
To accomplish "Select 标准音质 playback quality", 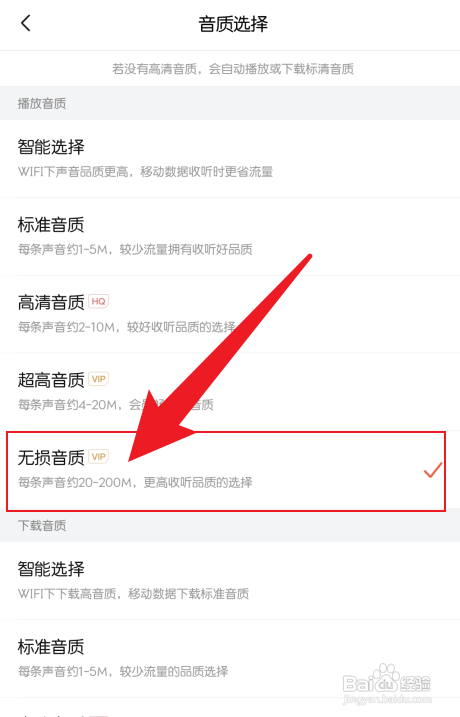I will click(230, 236).
